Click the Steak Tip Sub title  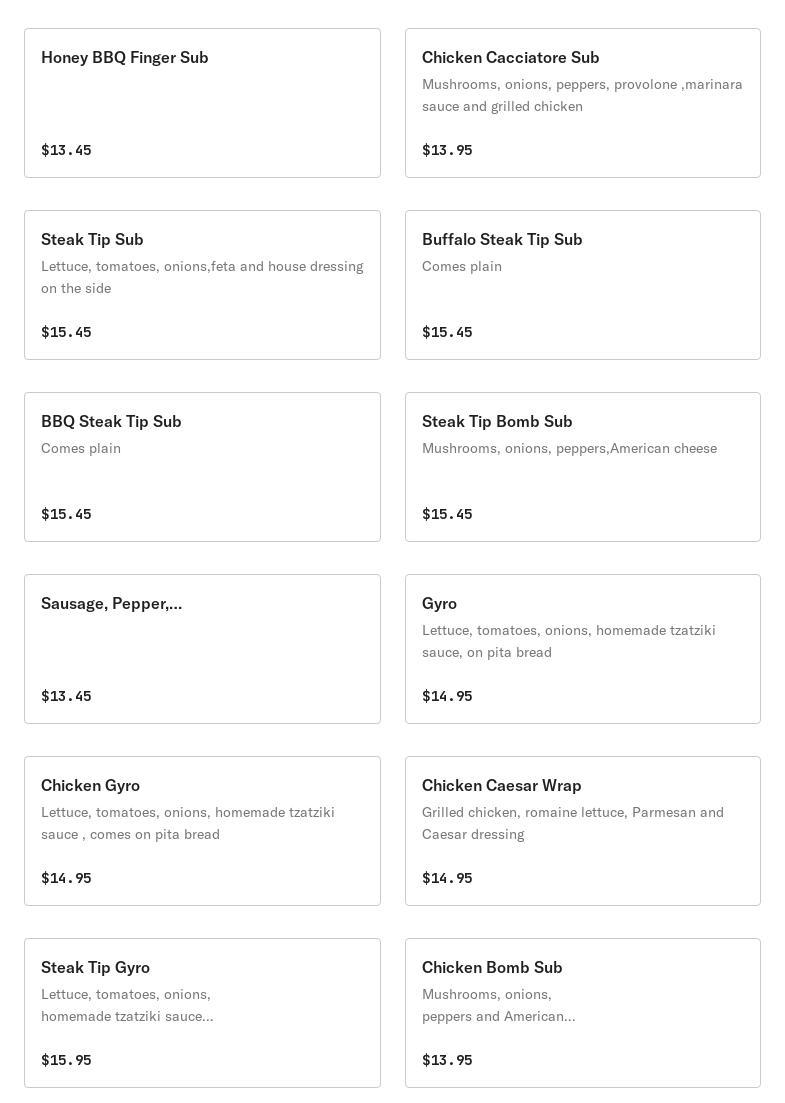coord(92,240)
